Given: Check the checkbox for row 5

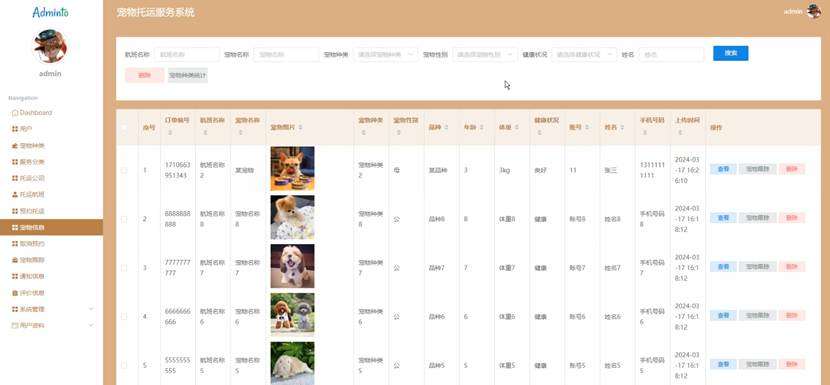Looking at the screenshot, I should (124, 365).
